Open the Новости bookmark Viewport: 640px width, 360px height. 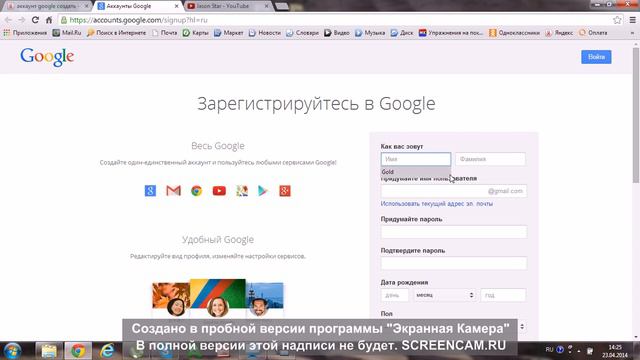(x=264, y=33)
